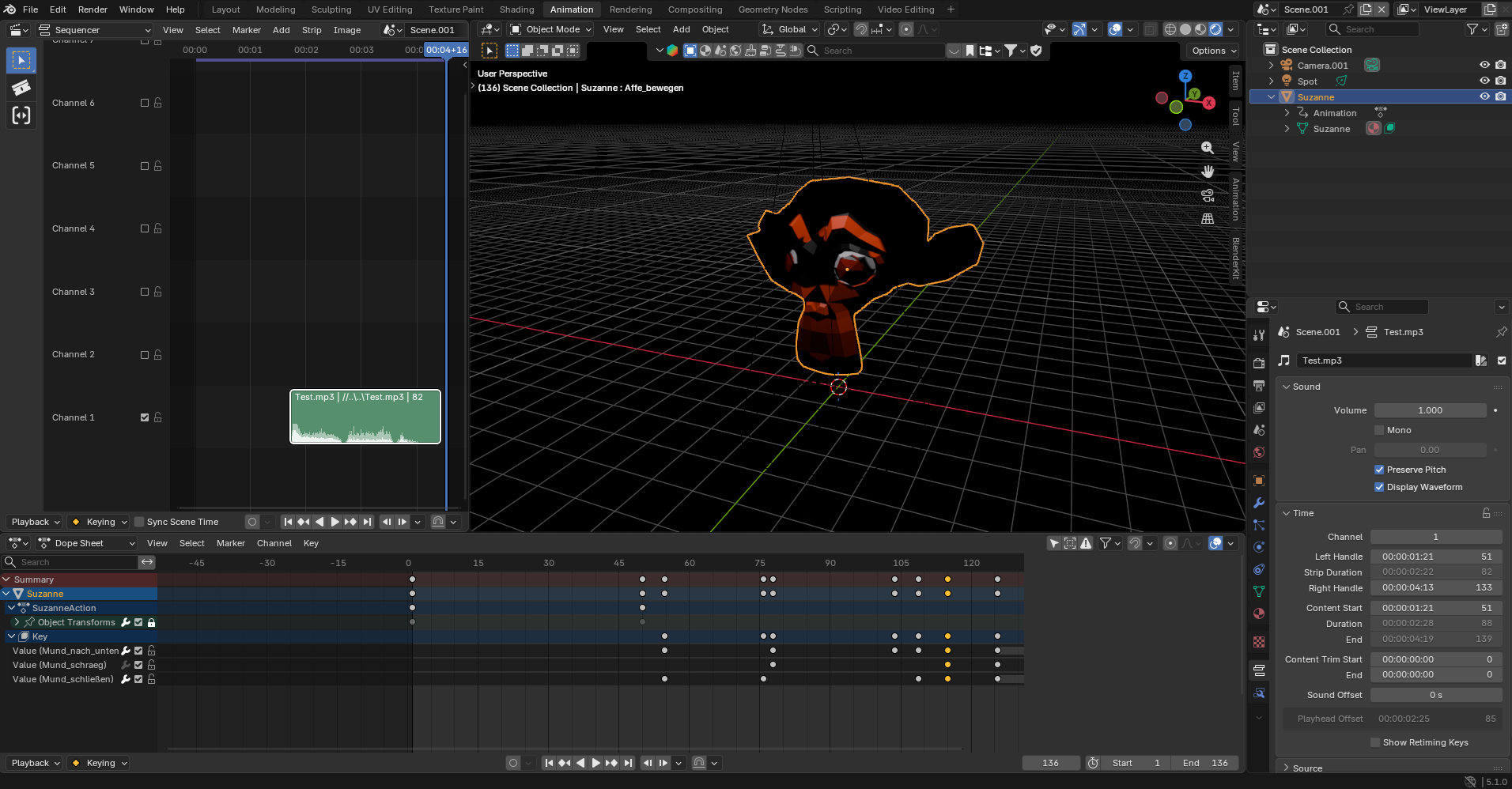1512x789 pixels.
Task: Click the pin icon next to Test.mp3 breadcrumb
Action: pos(1501,332)
